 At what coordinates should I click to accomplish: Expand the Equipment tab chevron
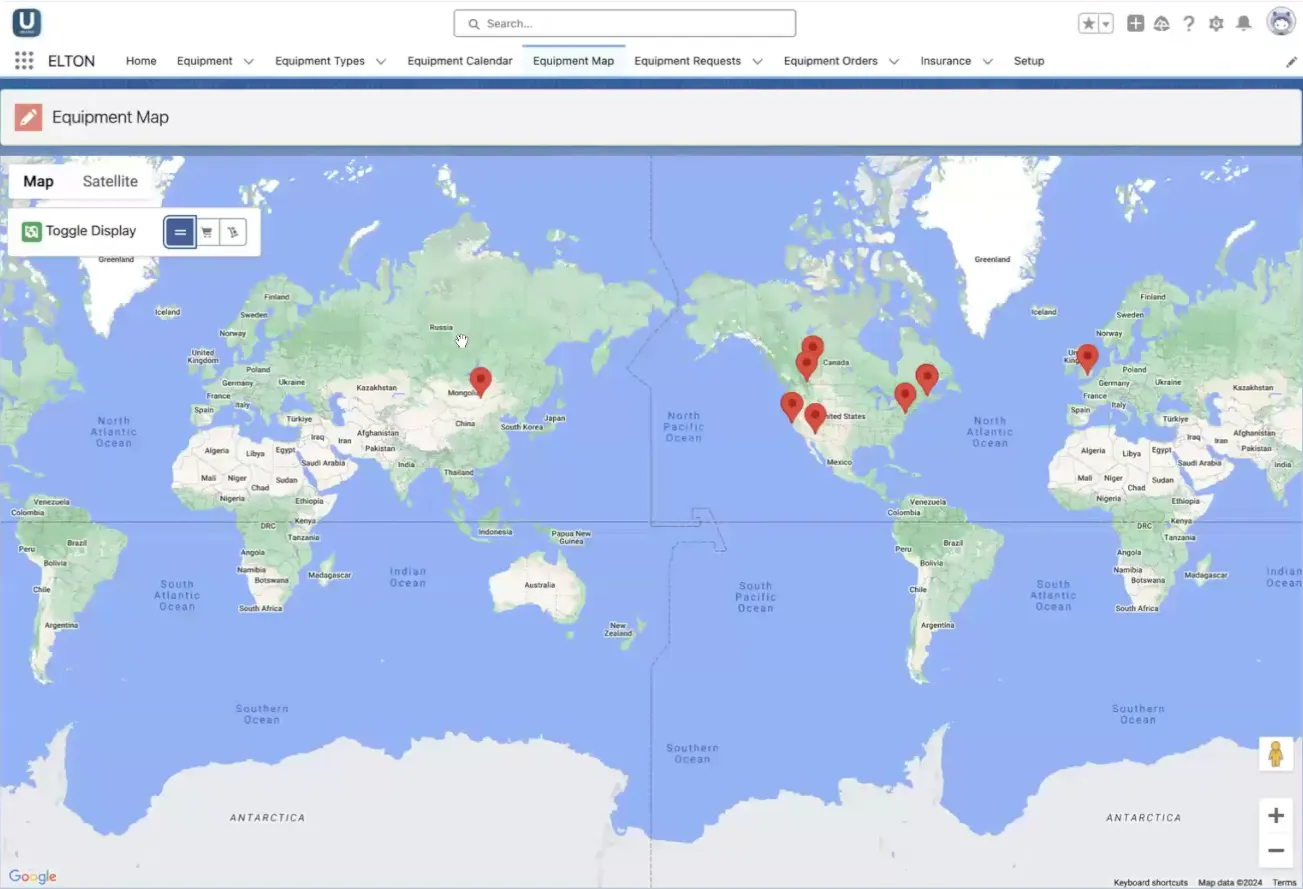click(x=249, y=62)
